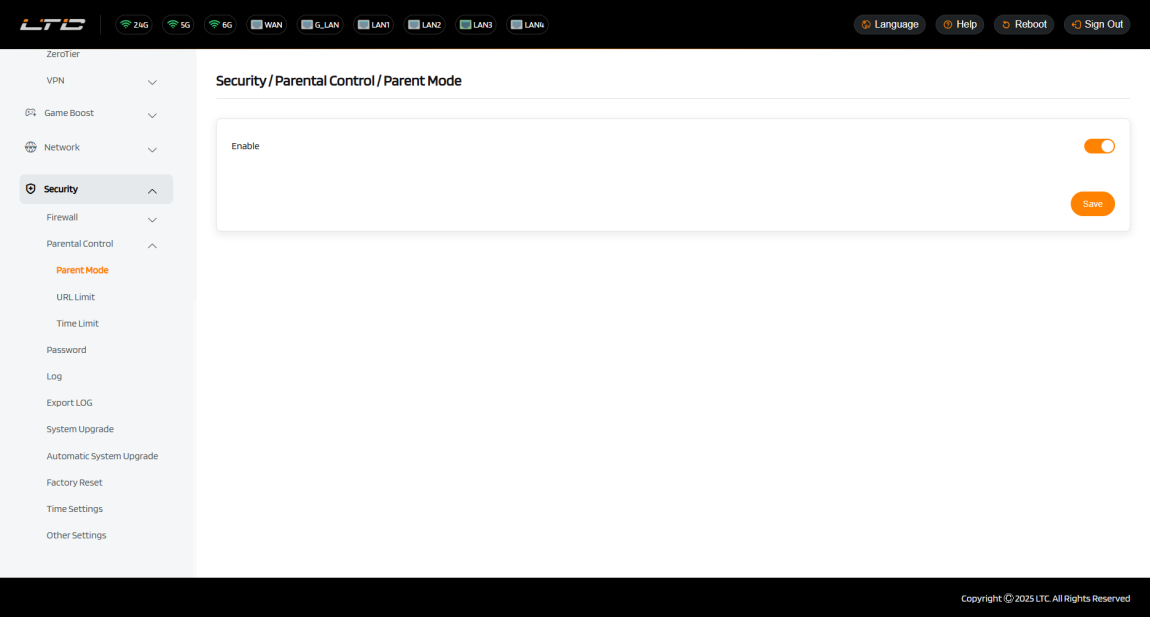Disable the Parent Mode Enable toggle
This screenshot has height=617, width=1150.
1099,146
